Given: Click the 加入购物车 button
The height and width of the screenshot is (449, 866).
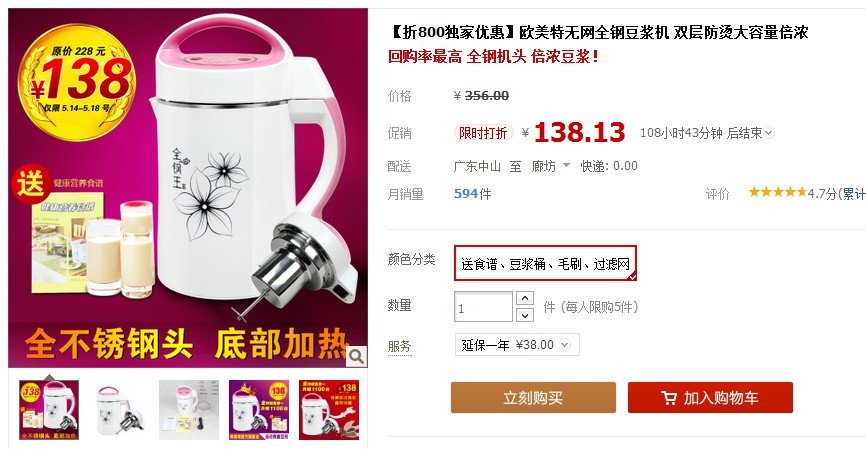Looking at the screenshot, I should pos(710,398).
